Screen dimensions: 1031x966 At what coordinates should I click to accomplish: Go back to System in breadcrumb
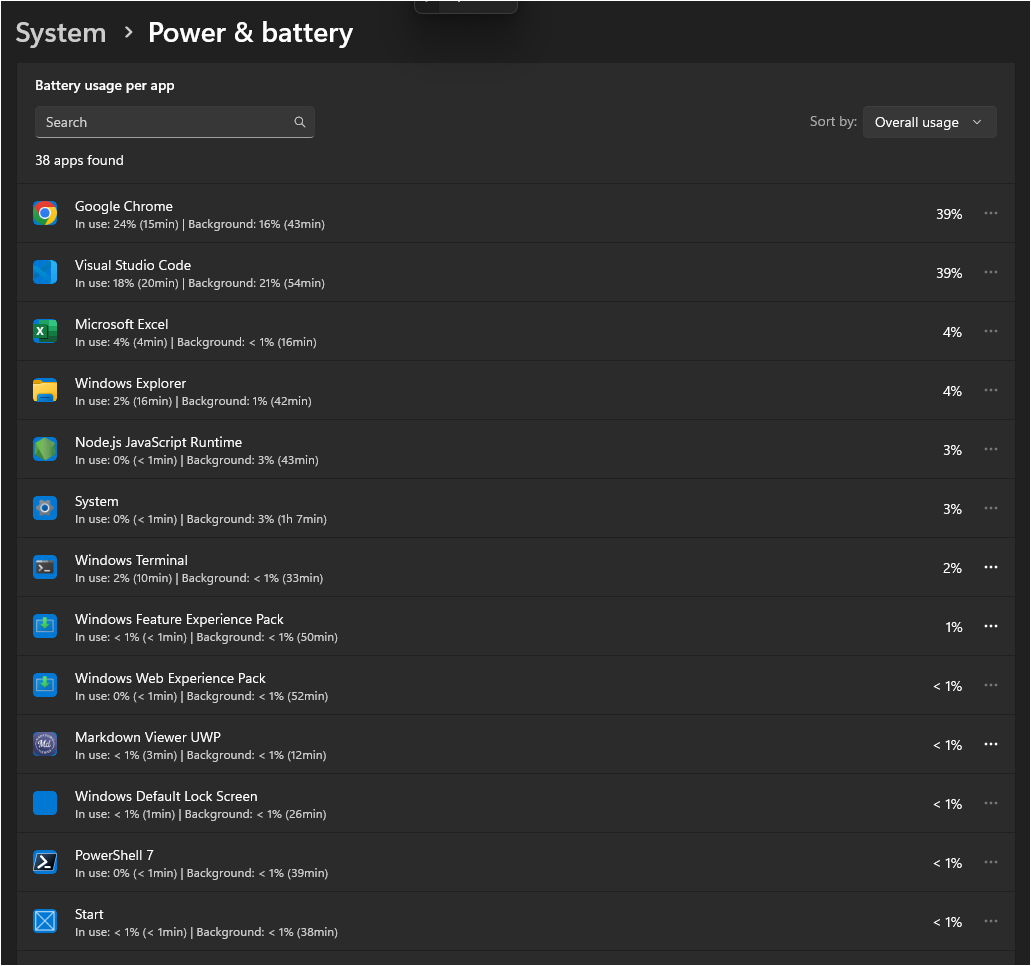(61, 33)
